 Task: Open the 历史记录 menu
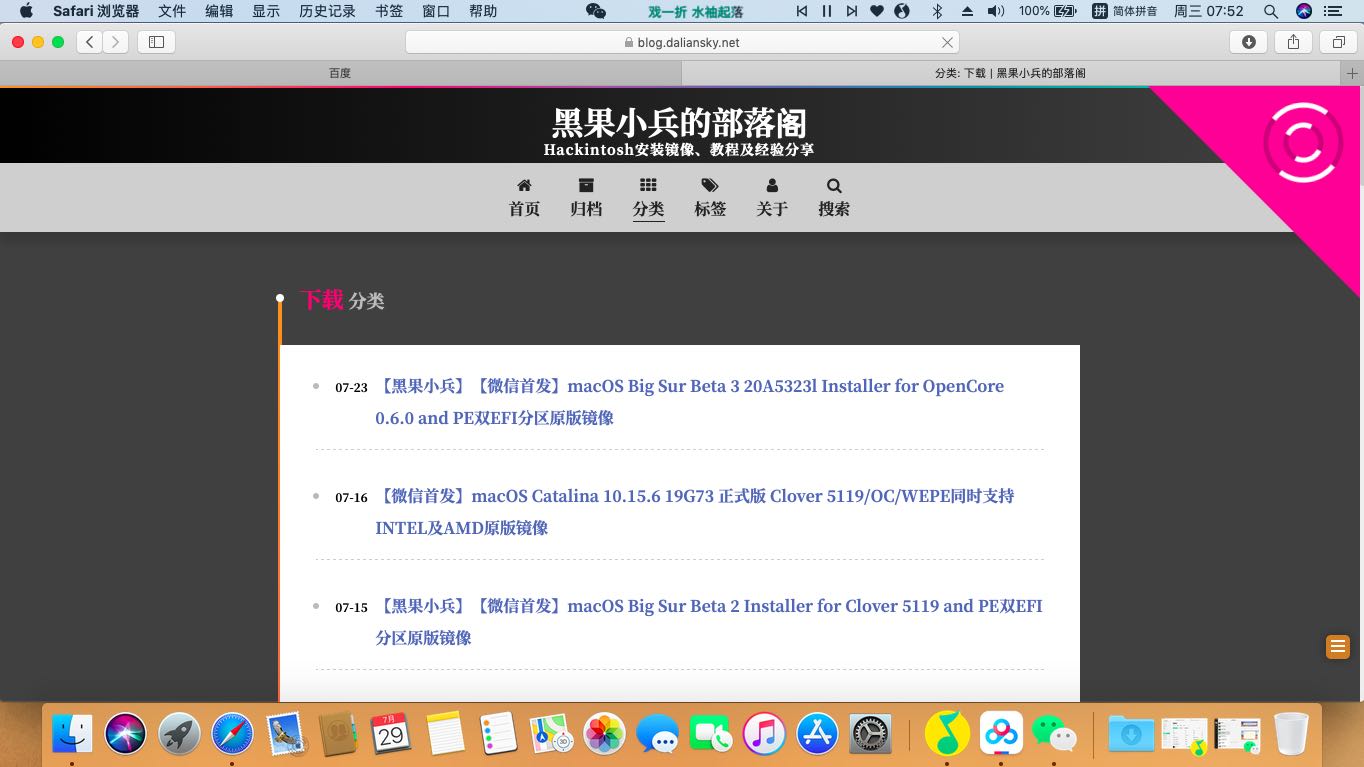(327, 11)
